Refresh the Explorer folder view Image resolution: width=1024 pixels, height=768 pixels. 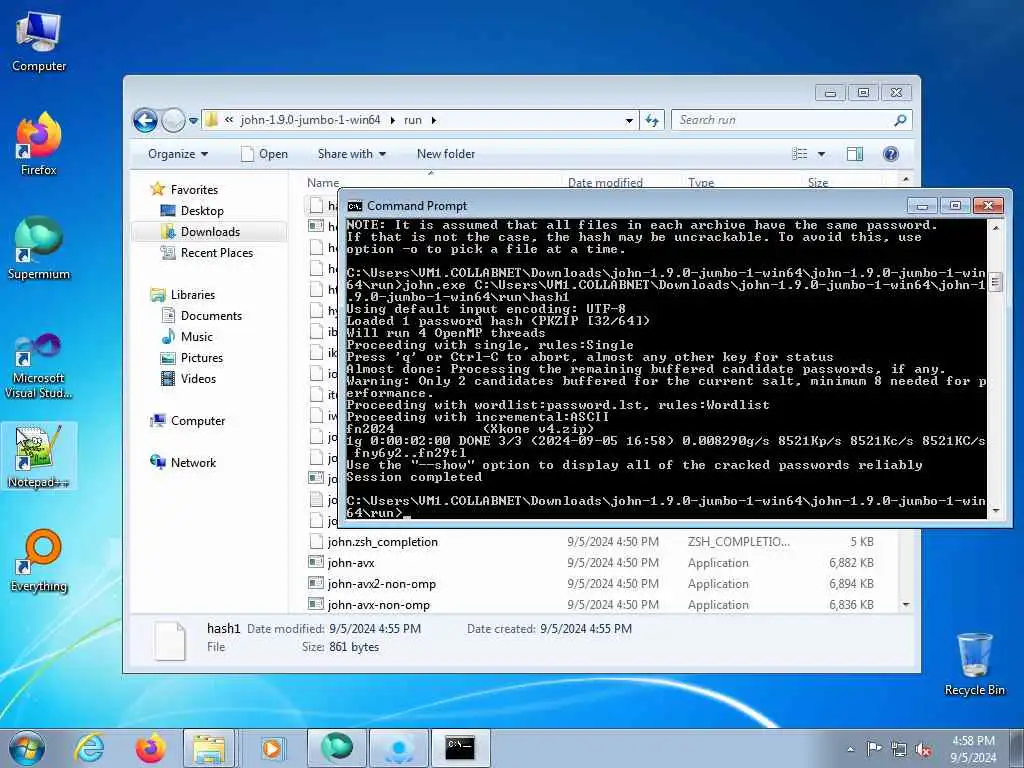[x=651, y=120]
